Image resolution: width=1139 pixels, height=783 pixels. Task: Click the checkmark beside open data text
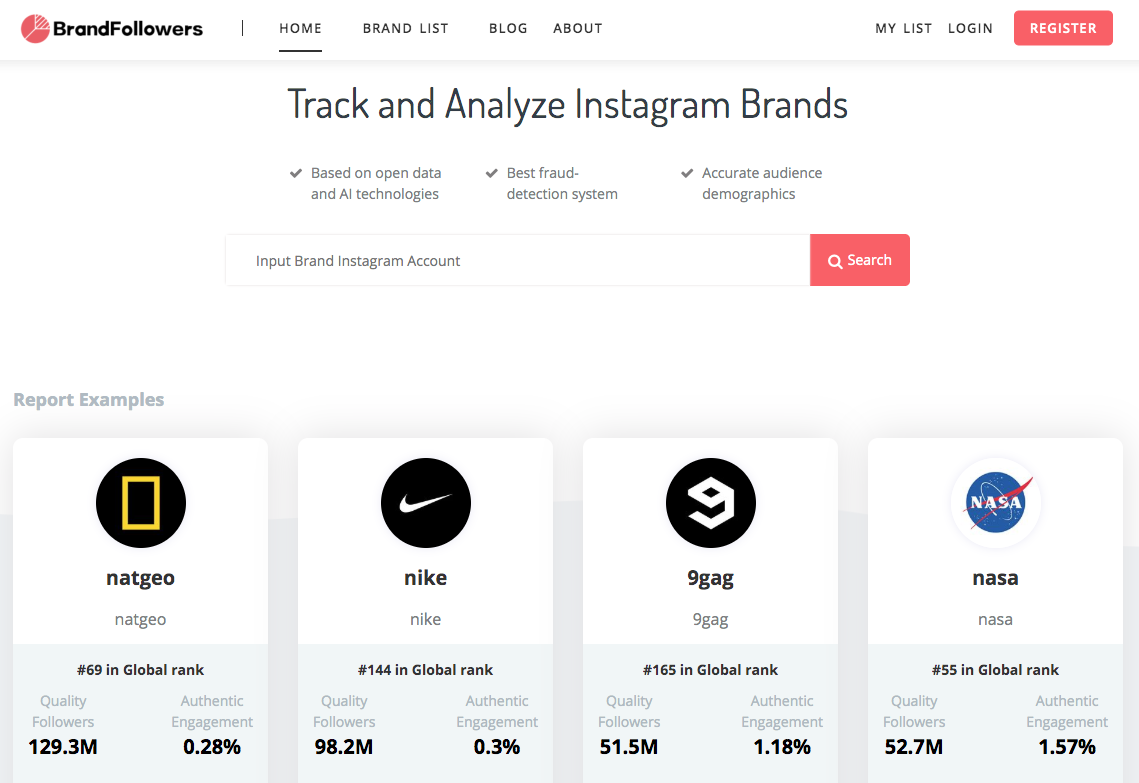296,173
